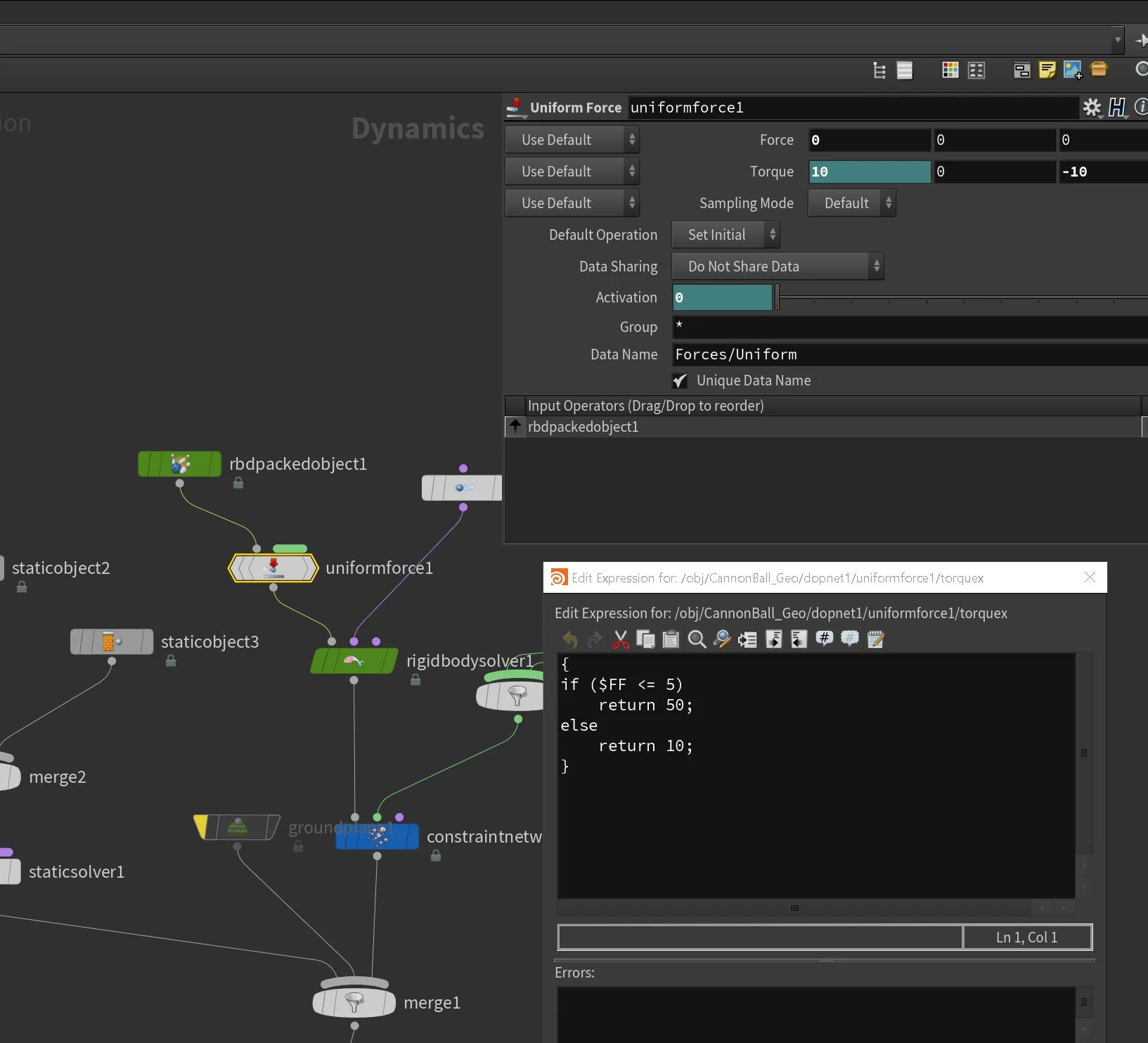Viewport: 1148px width, 1043px height.
Task: Open Find and Replace in the expression editor
Action: tap(722, 639)
